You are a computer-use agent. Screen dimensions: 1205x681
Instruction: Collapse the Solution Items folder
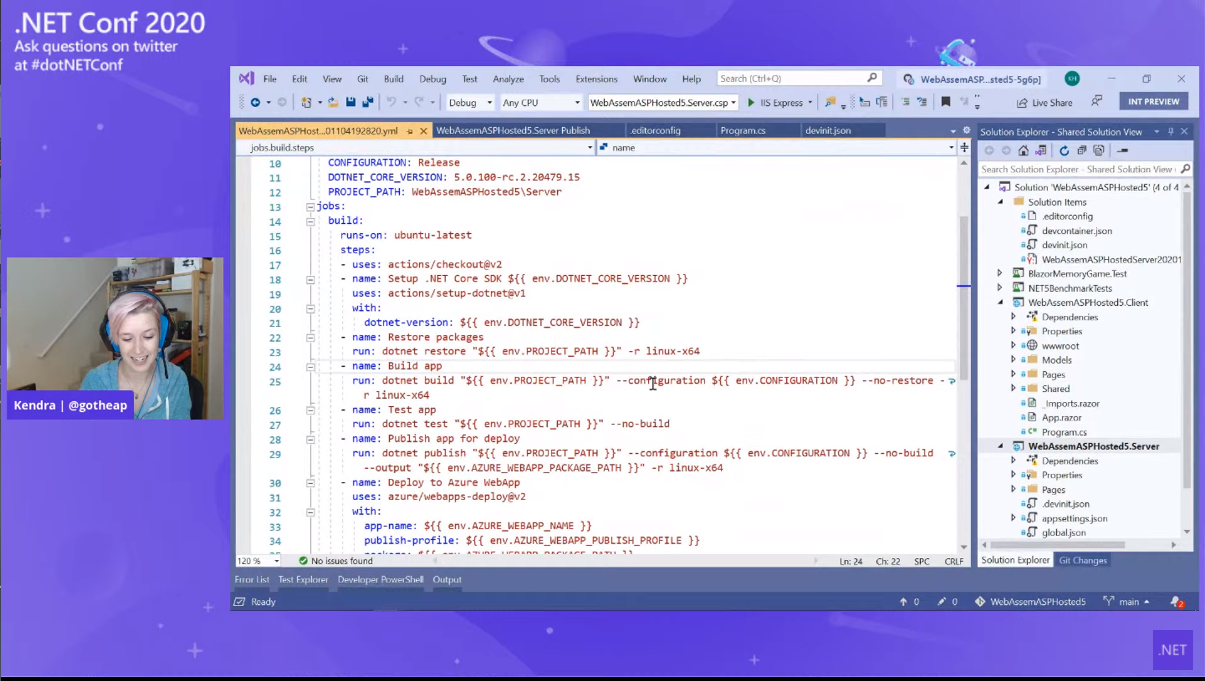coord(999,202)
